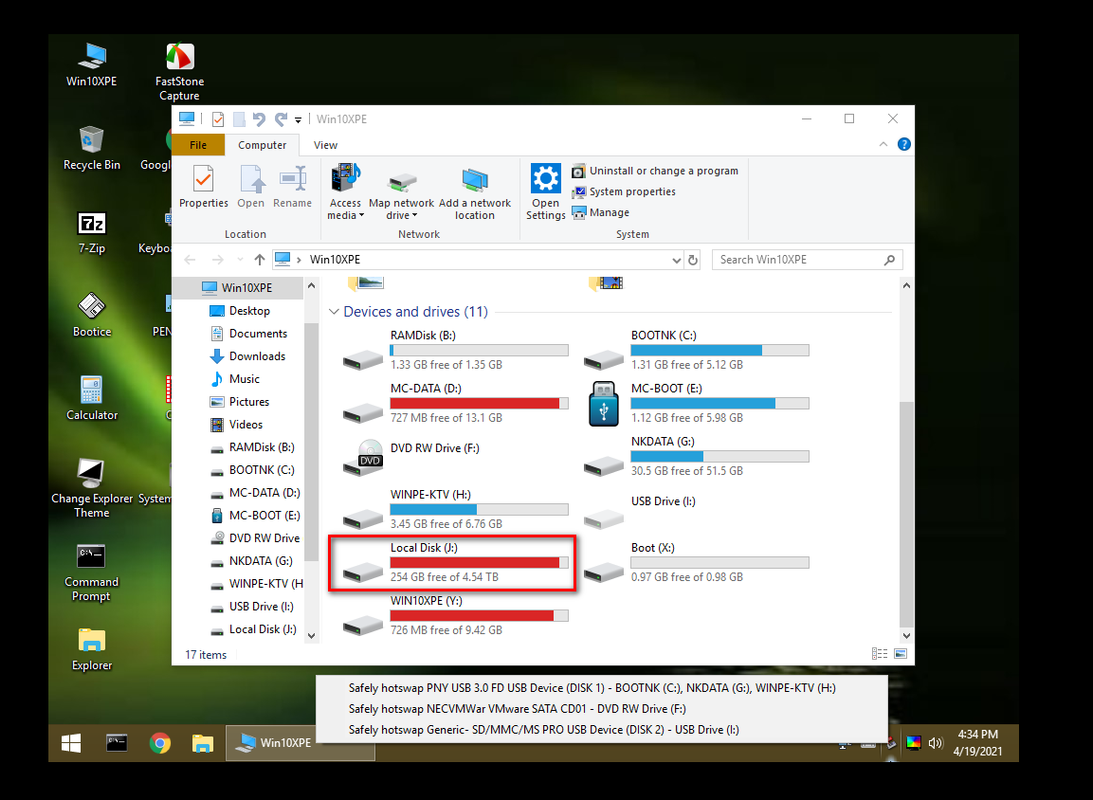Go up one folder level
The width and height of the screenshot is (1093, 800).
259,259
